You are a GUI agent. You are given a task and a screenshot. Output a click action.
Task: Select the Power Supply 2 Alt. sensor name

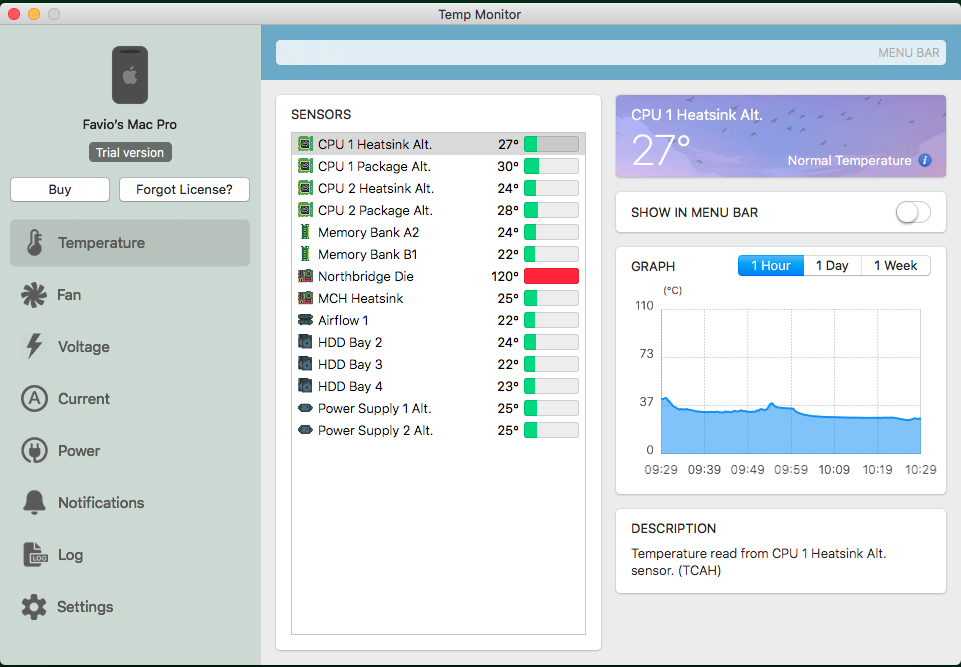(375, 430)
